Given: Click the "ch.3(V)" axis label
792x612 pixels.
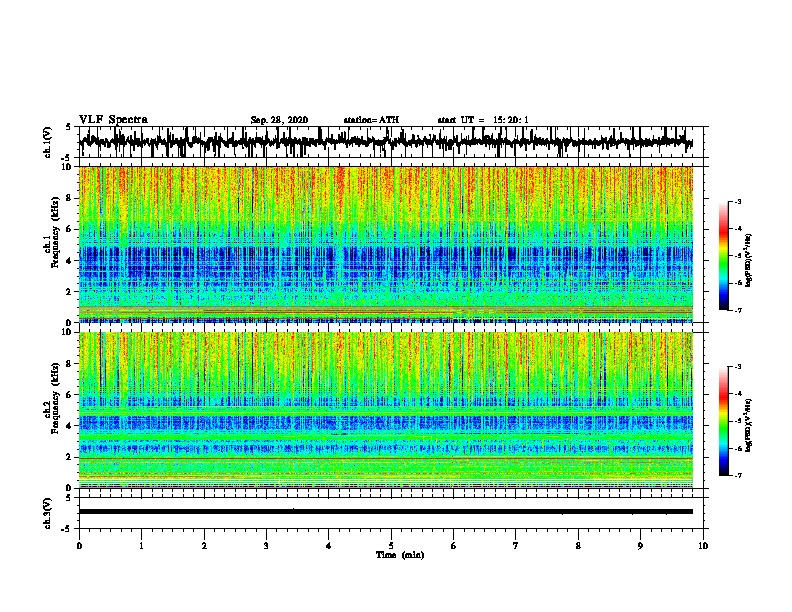Looking at the screenshot, I should [47, 513].
